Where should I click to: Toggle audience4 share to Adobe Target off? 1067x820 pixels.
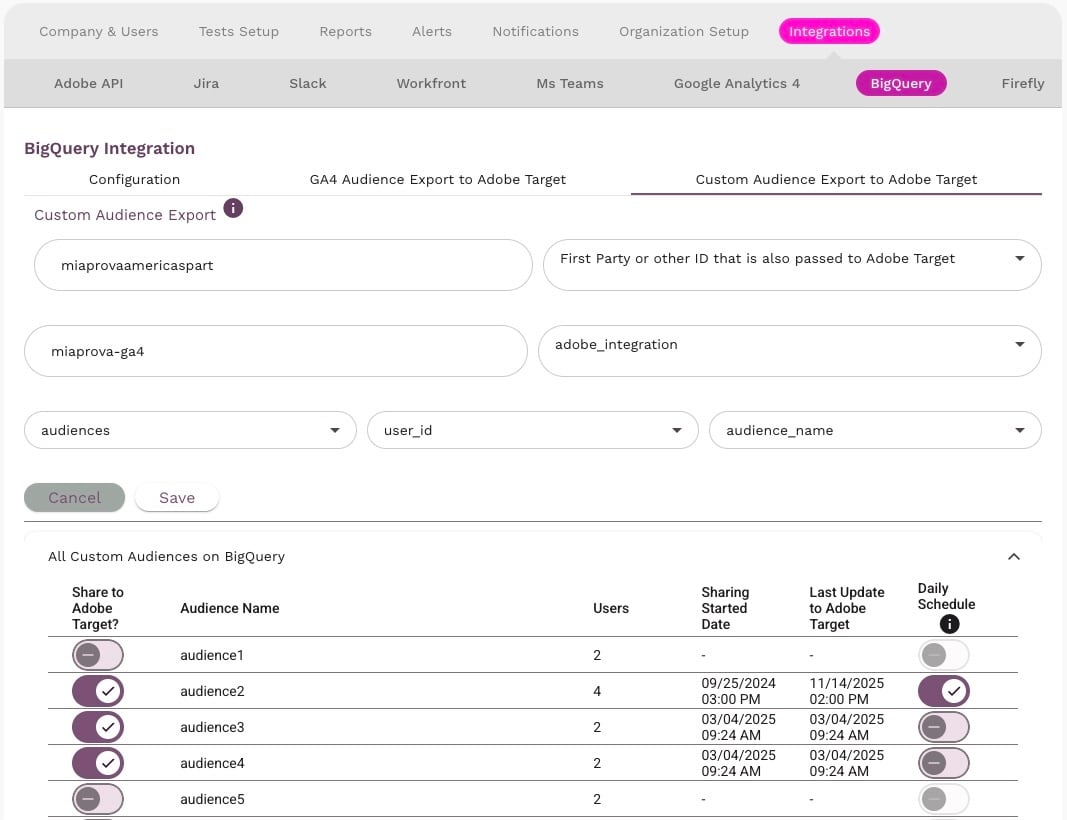[x=97, y=764]
